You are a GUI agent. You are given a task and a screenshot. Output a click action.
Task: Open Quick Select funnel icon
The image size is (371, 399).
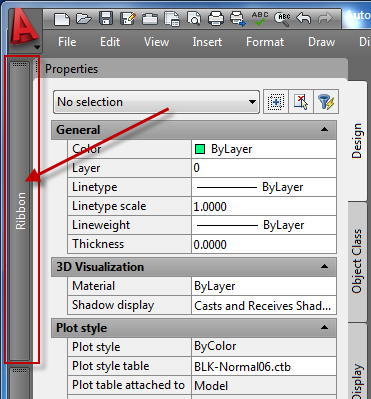tap(326, 101)
